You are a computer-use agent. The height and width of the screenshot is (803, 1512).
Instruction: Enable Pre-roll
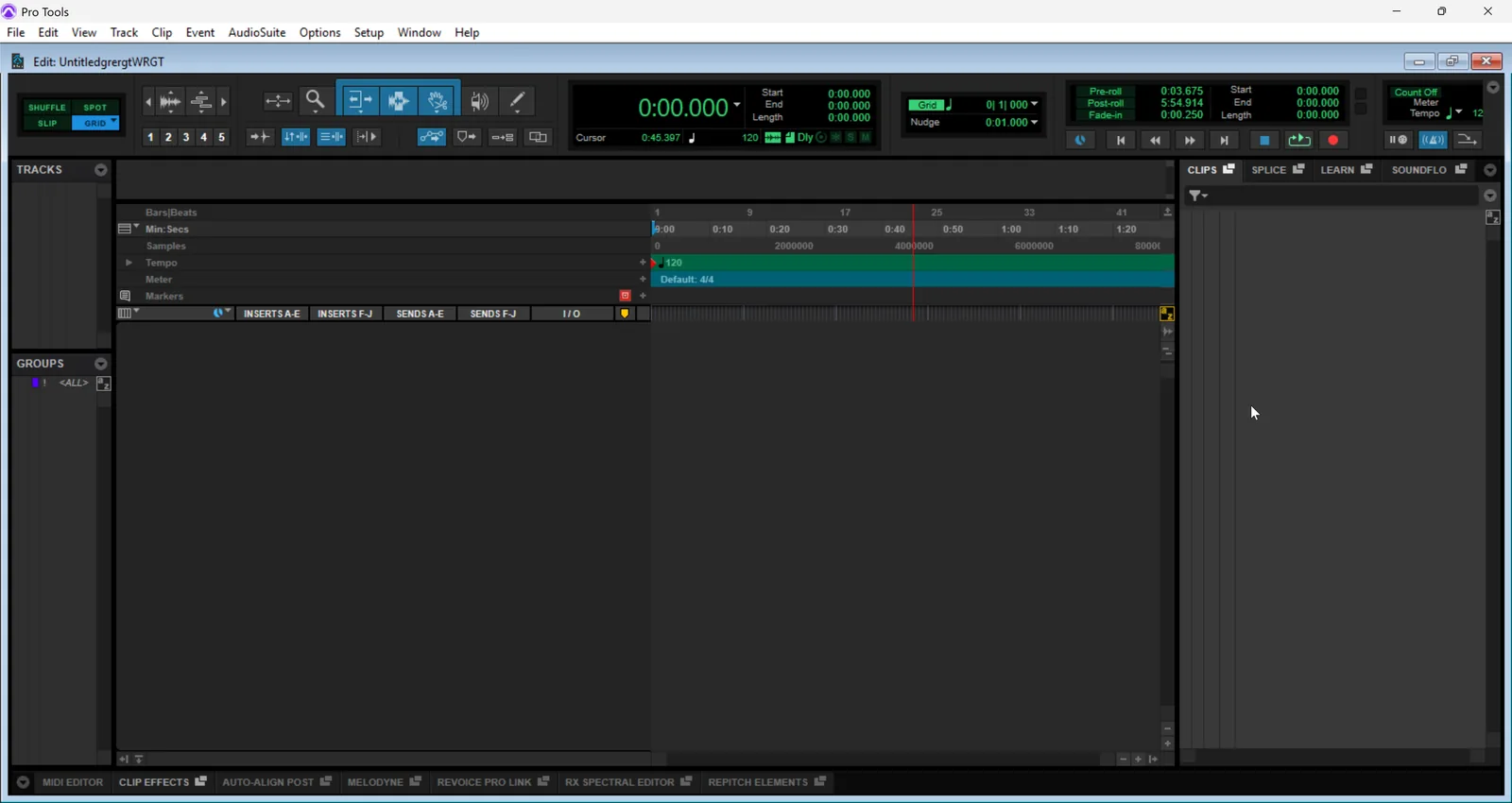point(1106,92)
